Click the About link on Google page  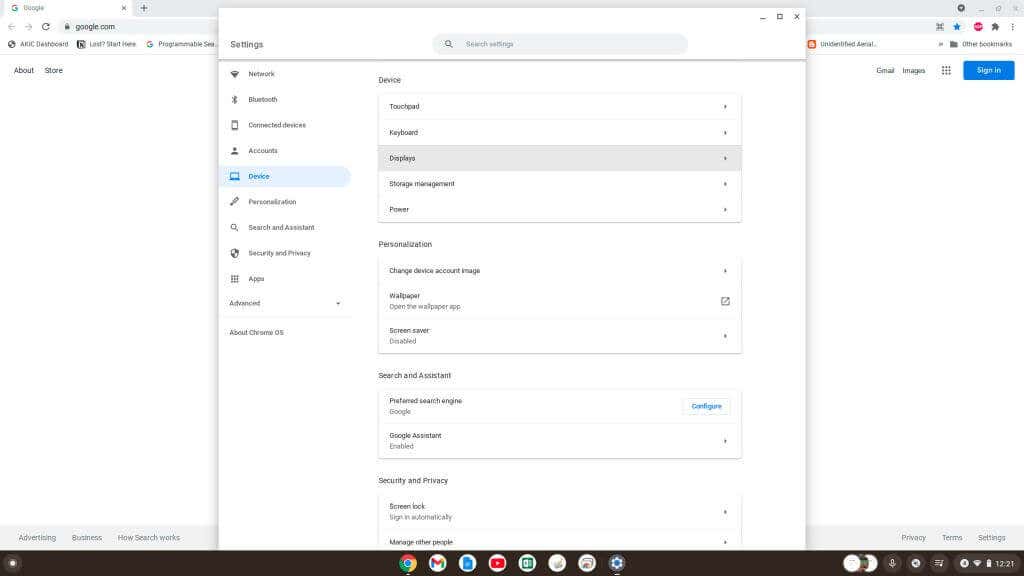point(24,71)
